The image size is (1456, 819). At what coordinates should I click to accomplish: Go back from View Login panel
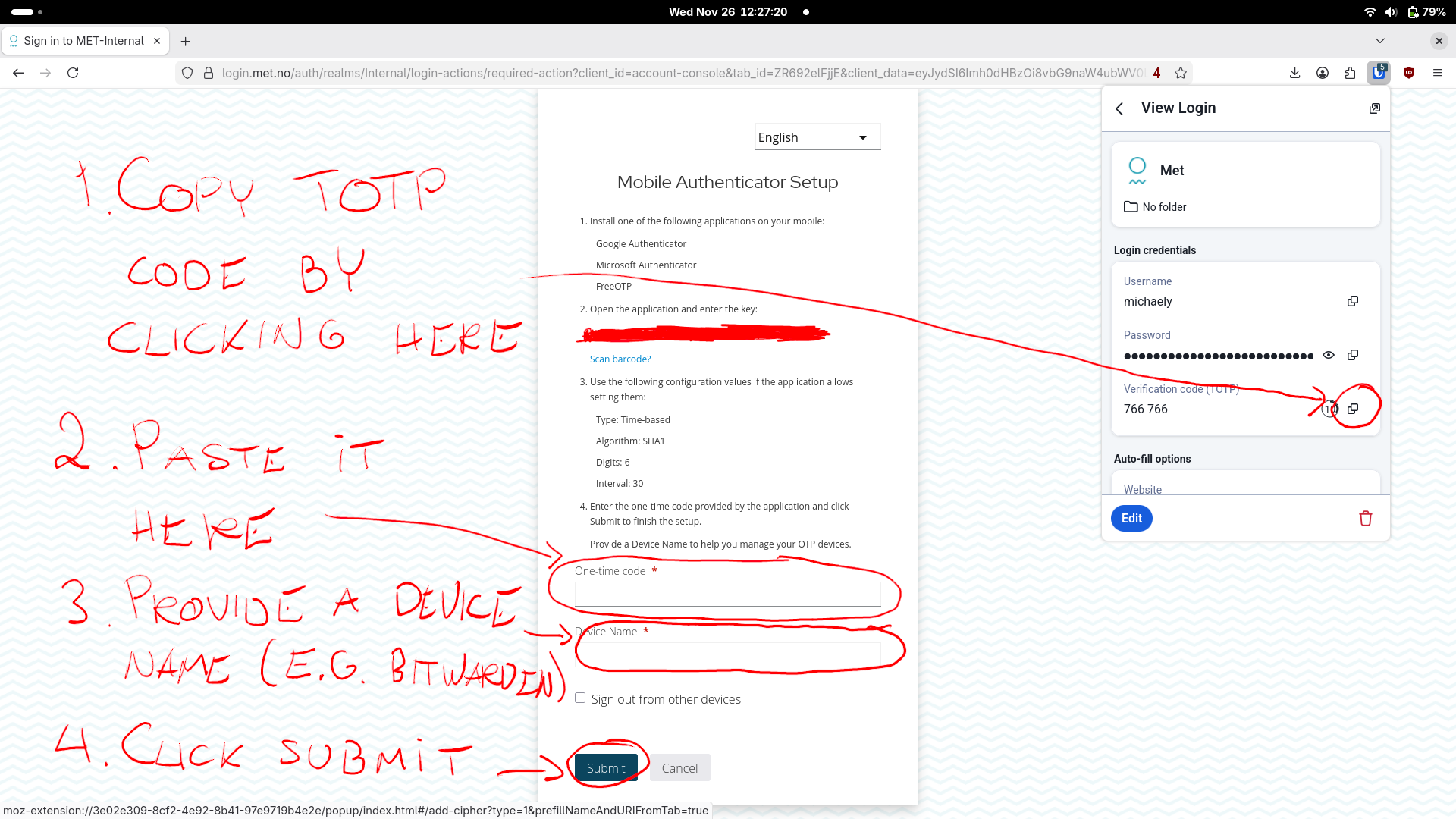(x=1119, y=108)
